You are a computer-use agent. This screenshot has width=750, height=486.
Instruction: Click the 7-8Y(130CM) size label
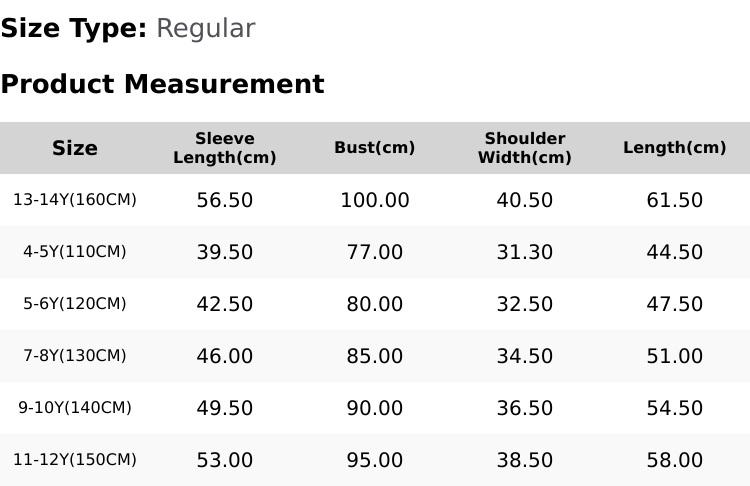(x=75, y=355)
